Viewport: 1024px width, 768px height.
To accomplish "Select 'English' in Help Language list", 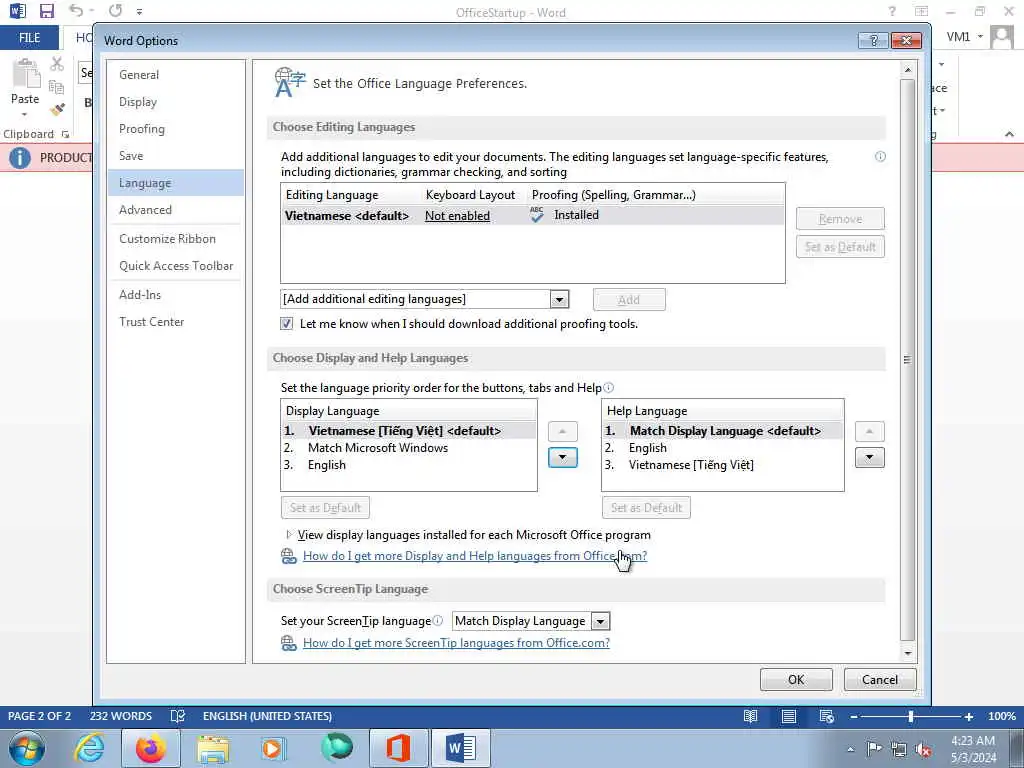I will pos(722,448).
